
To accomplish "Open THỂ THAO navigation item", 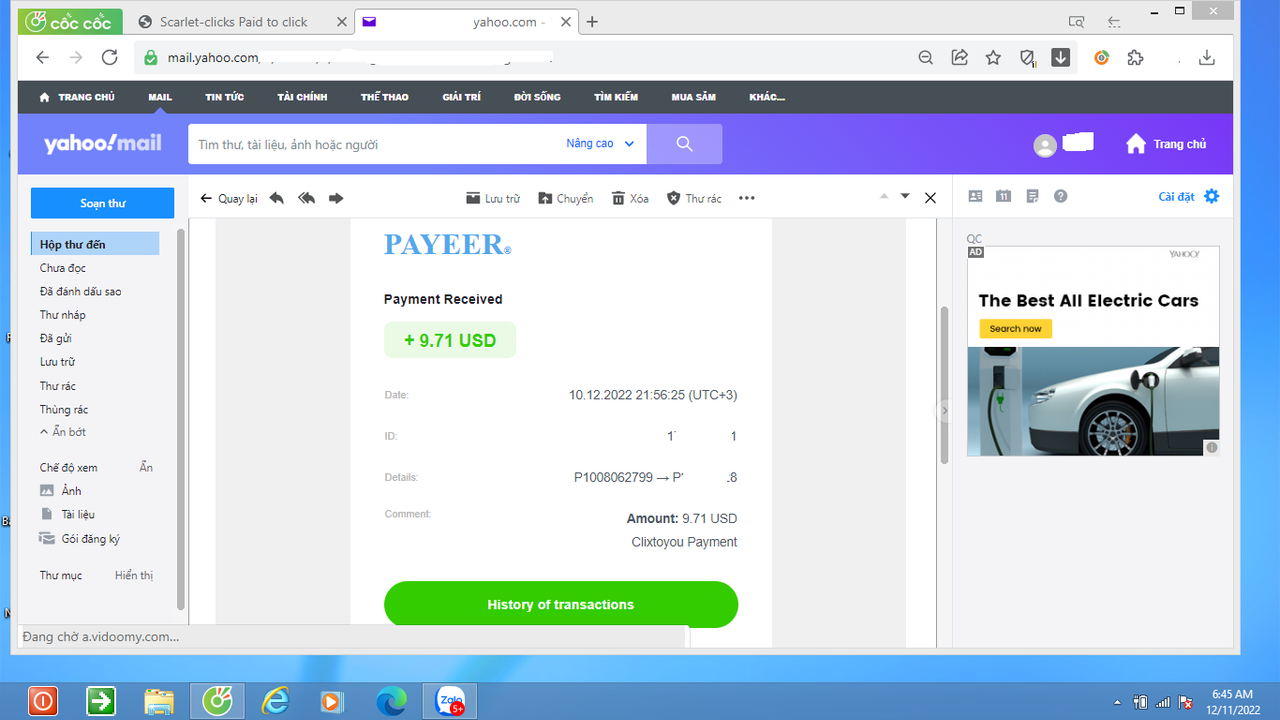I will click(x=384, y=97).
